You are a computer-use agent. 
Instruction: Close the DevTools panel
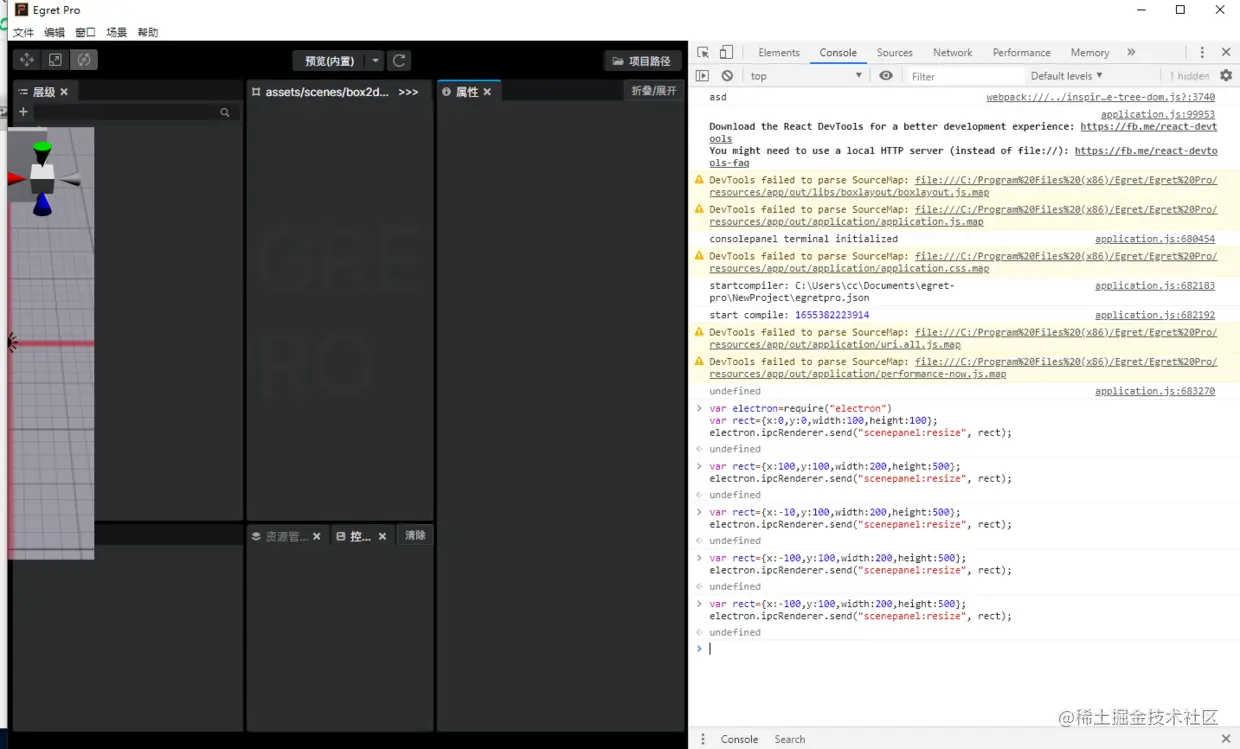tap(1226, 53)
